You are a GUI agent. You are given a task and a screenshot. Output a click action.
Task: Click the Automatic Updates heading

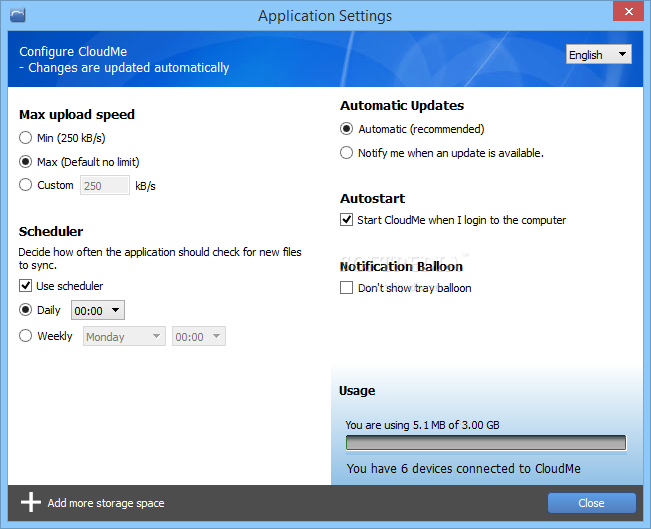point(402,105)
